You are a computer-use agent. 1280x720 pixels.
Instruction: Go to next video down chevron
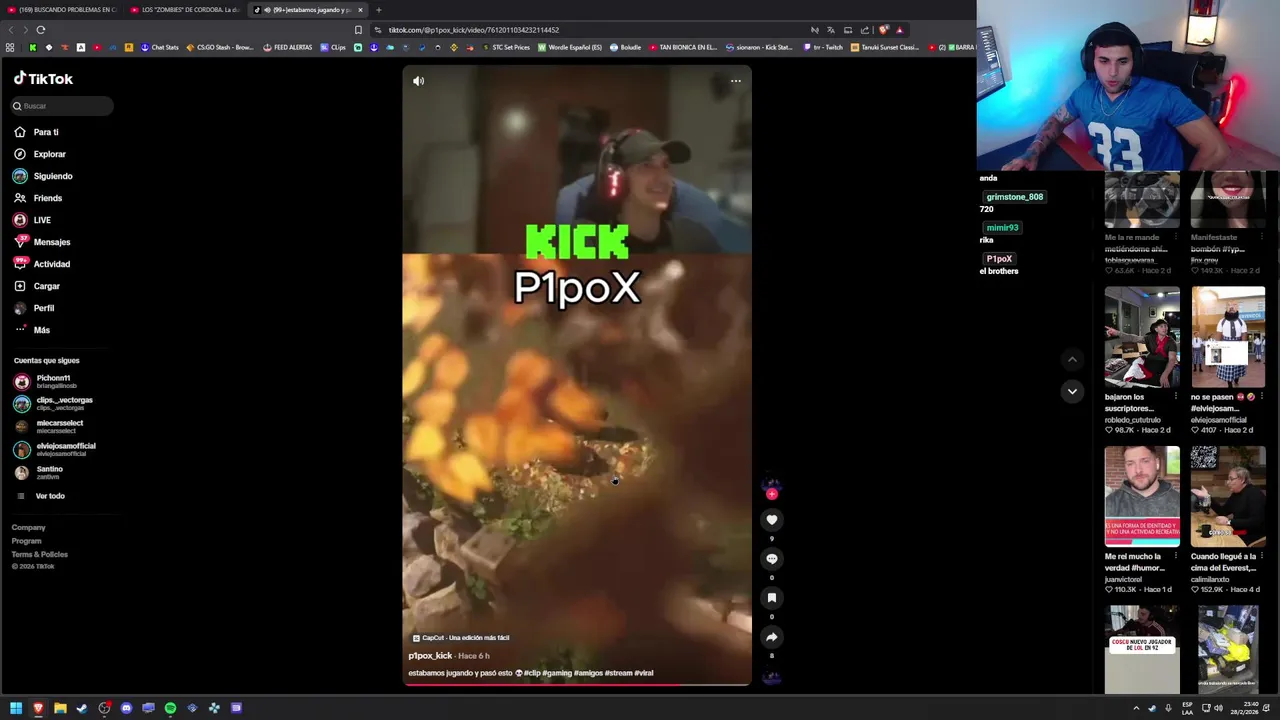(x=1072, y=391)
